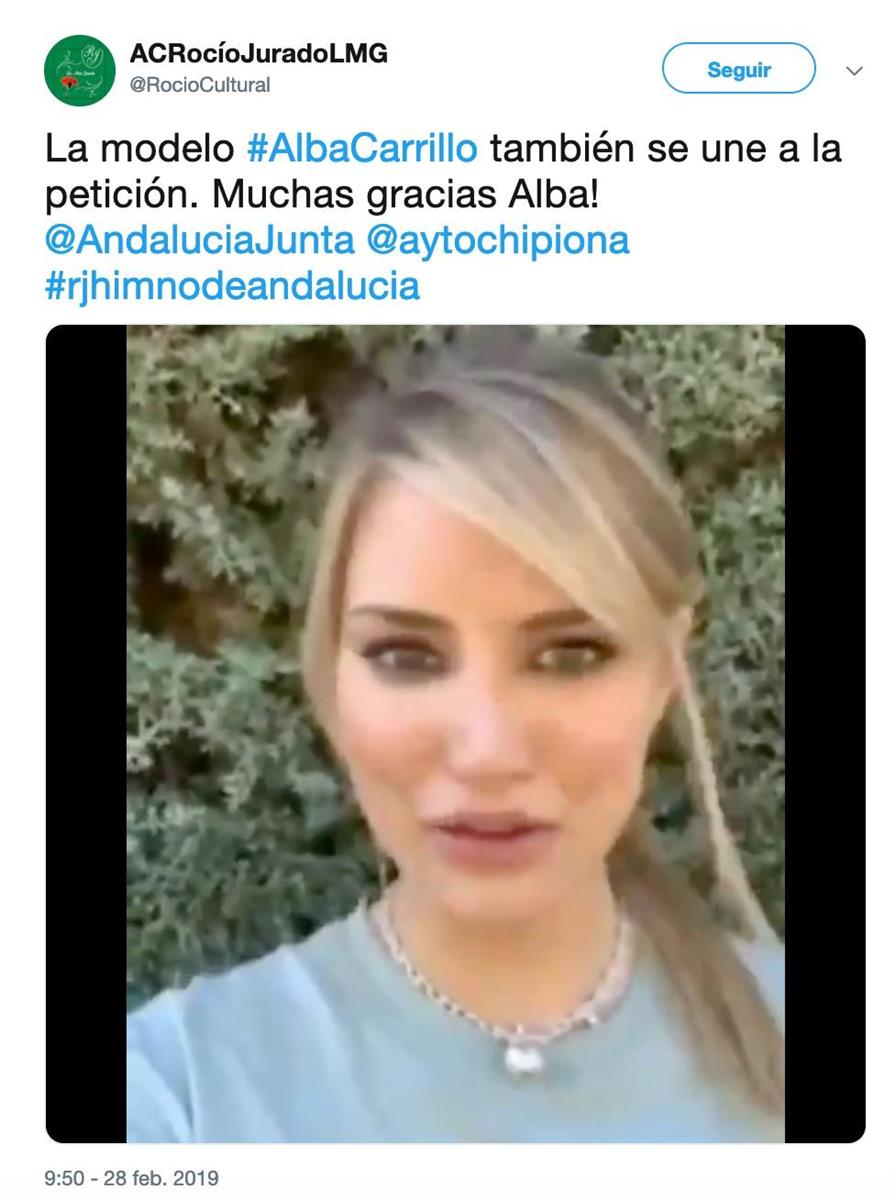The image size is (895, 1200).
Task: Visit the @AndaluciaJunta mention
Action: pos(200,242)
